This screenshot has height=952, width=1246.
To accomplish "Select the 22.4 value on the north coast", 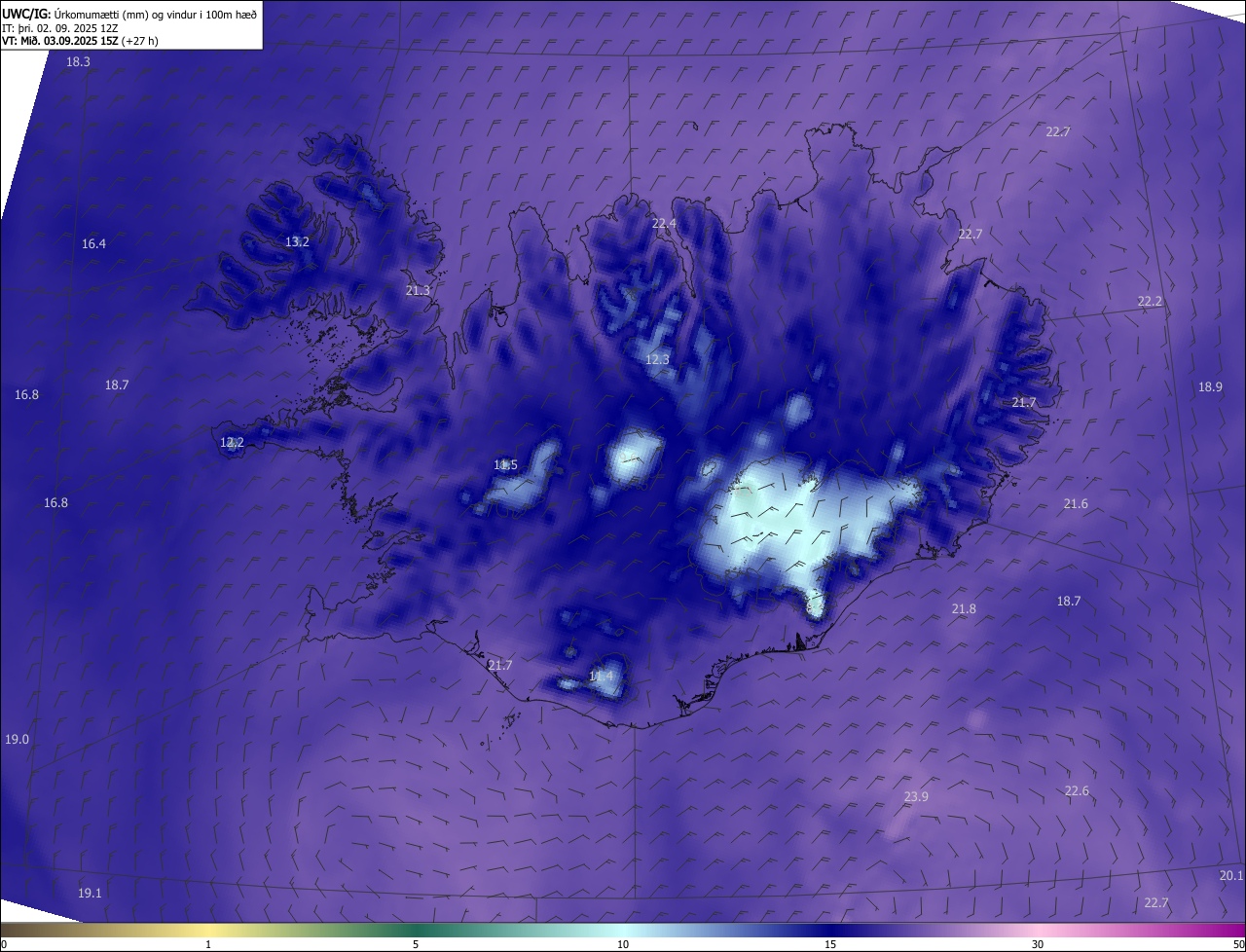I will (x=664, y=224).
